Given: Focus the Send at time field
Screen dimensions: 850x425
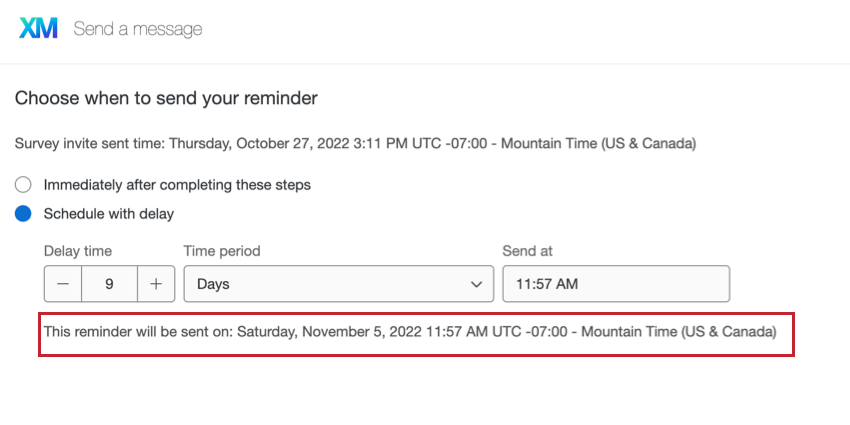Looking at the screenshot, I should 616,284.
